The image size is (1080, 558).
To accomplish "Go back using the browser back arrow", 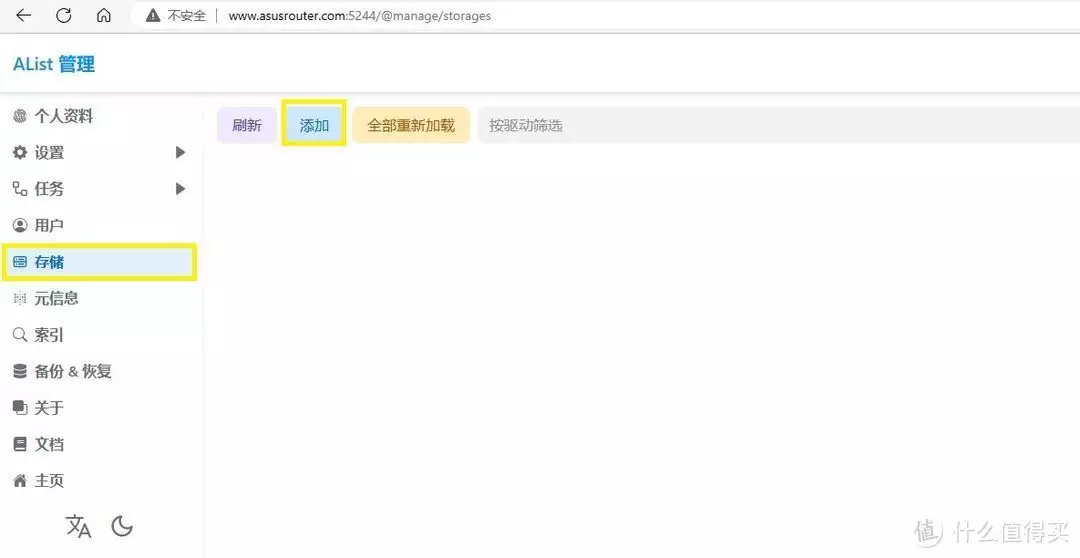I will point(23,15).
